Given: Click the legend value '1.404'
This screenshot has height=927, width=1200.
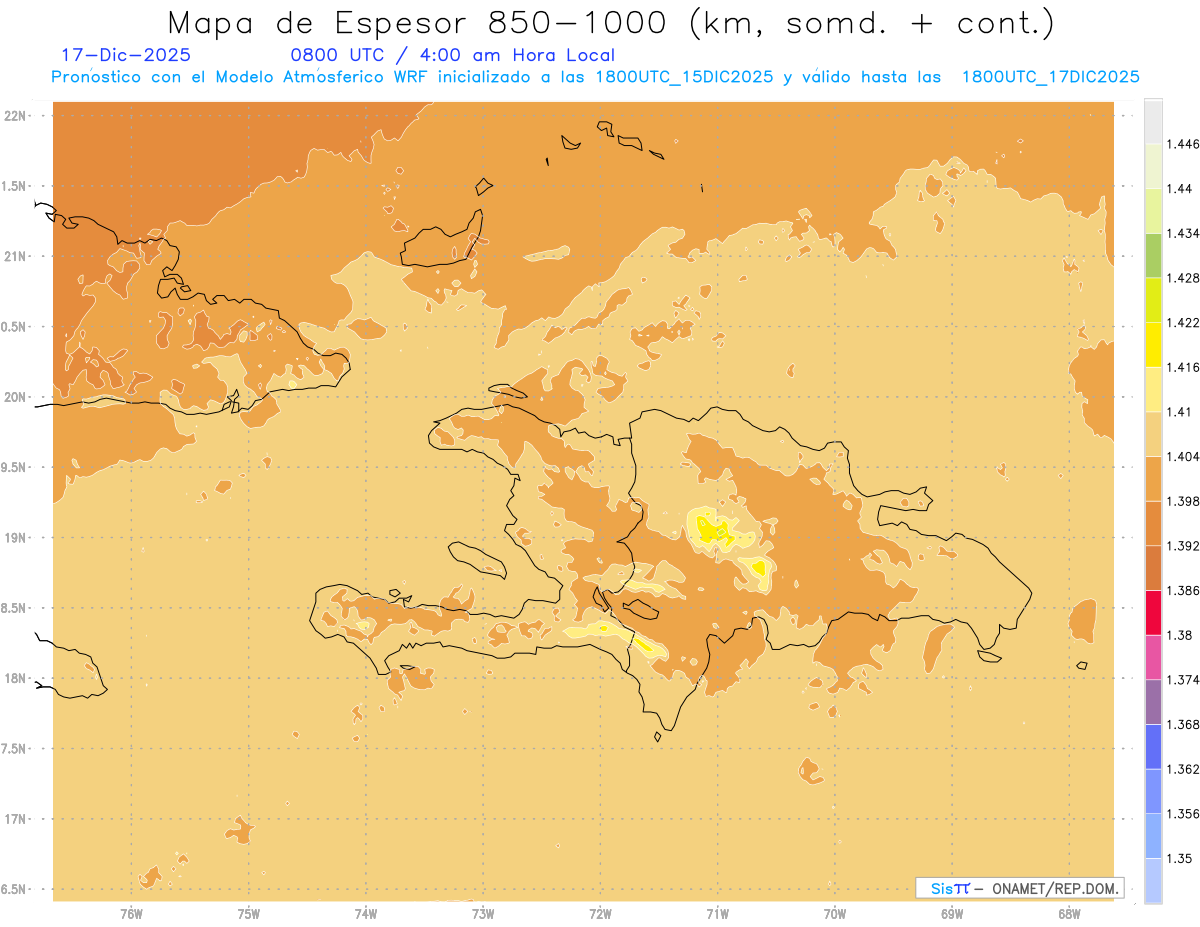Looking at the screenshot, I should pyautogui.click(x=1182, y=456).
